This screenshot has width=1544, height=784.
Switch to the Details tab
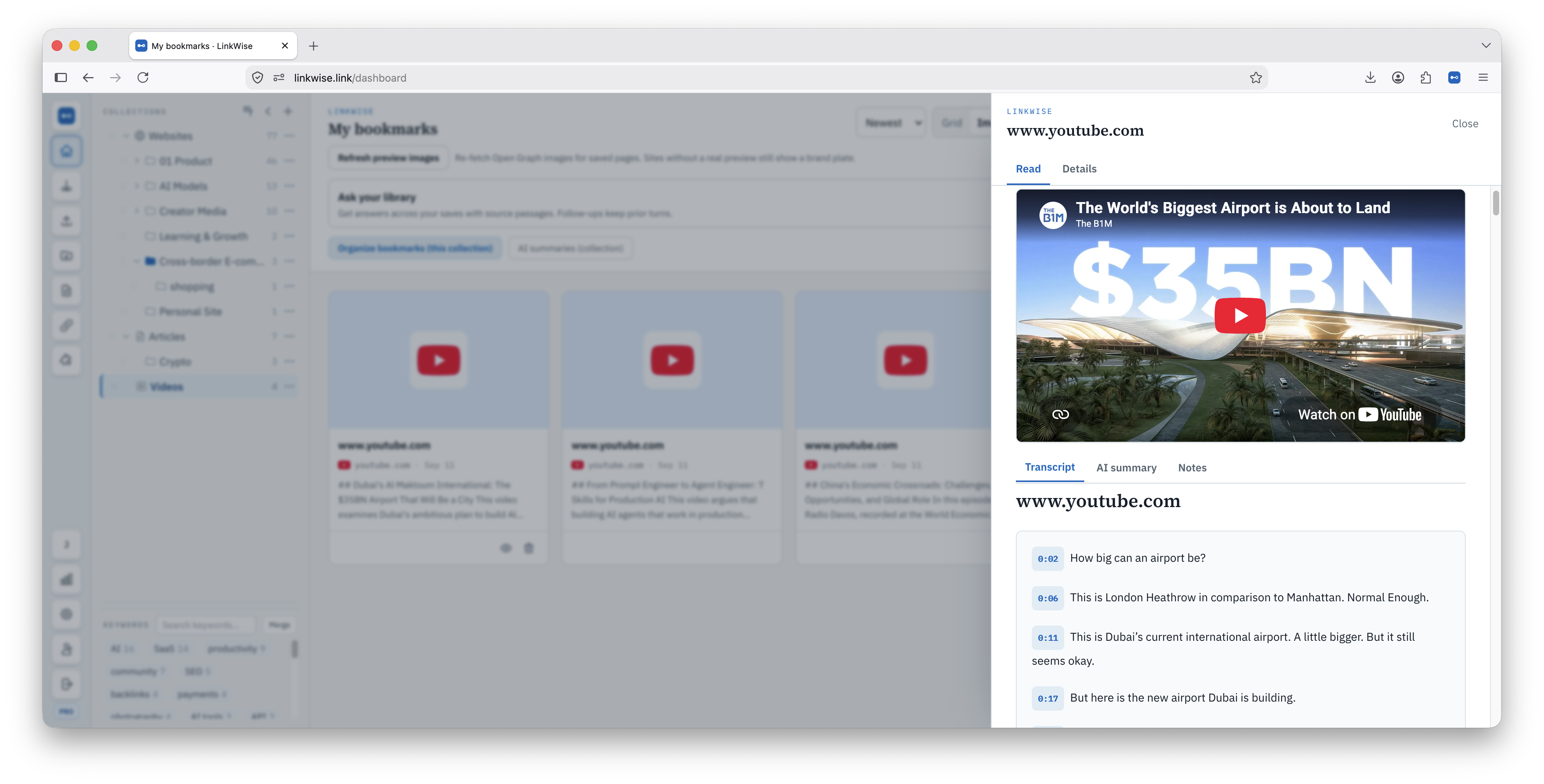(x=1079, y=169)
